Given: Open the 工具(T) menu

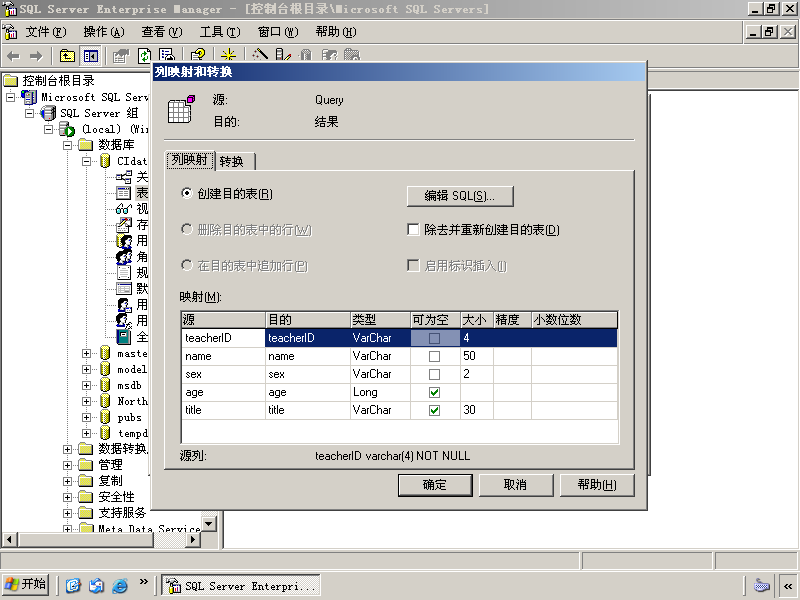Looking at the screenshot, I should coord(220,32).
